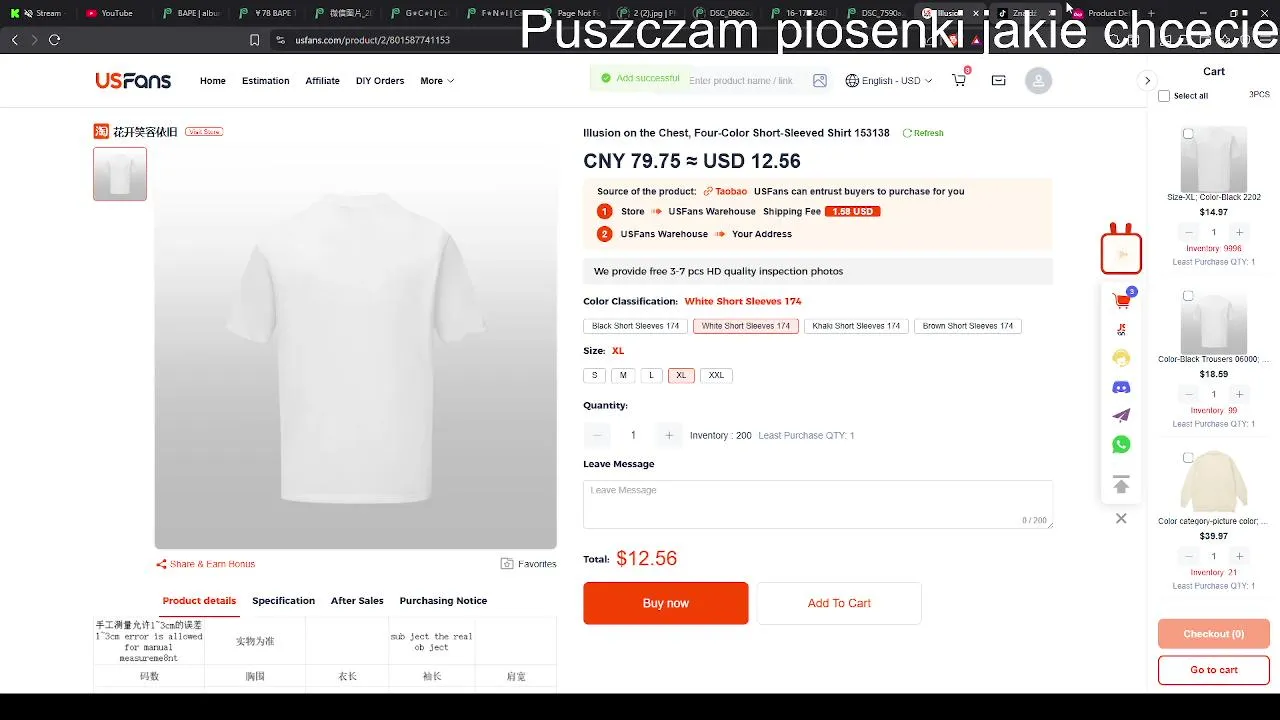Viewport: 1280px width, 720px height.
Task: Collapse the cart side panel arrow
Action: click(1147, 81)
